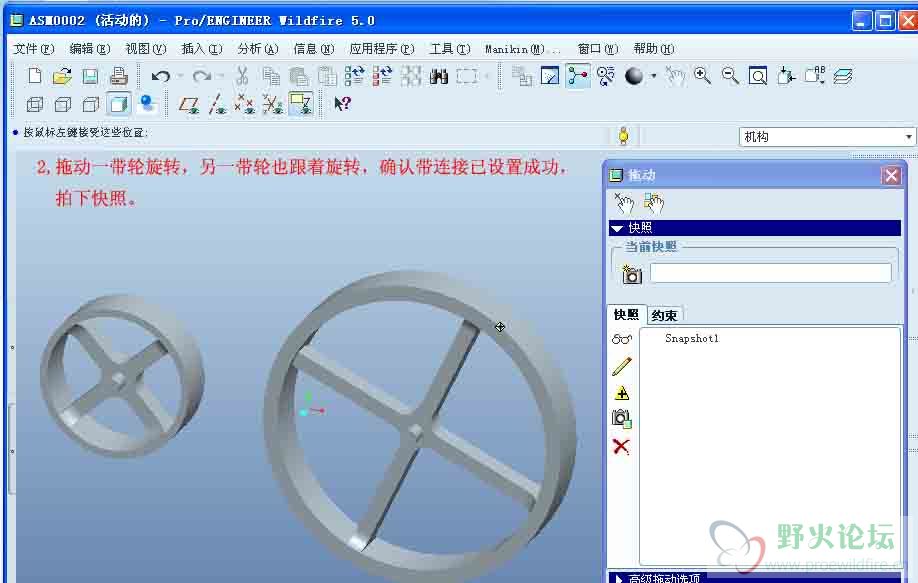918x583 pixels.
Task: Refit the model to screen
Action: (758, 76)
